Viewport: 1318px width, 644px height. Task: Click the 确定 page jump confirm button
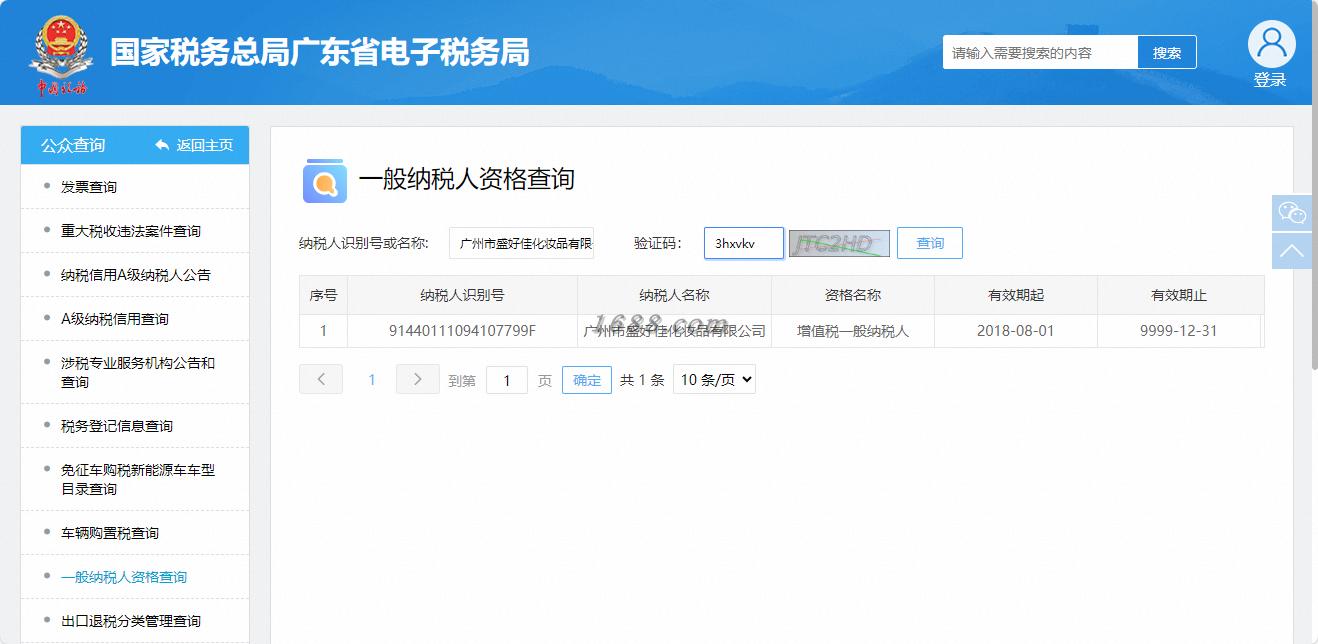tap(587, 380)
